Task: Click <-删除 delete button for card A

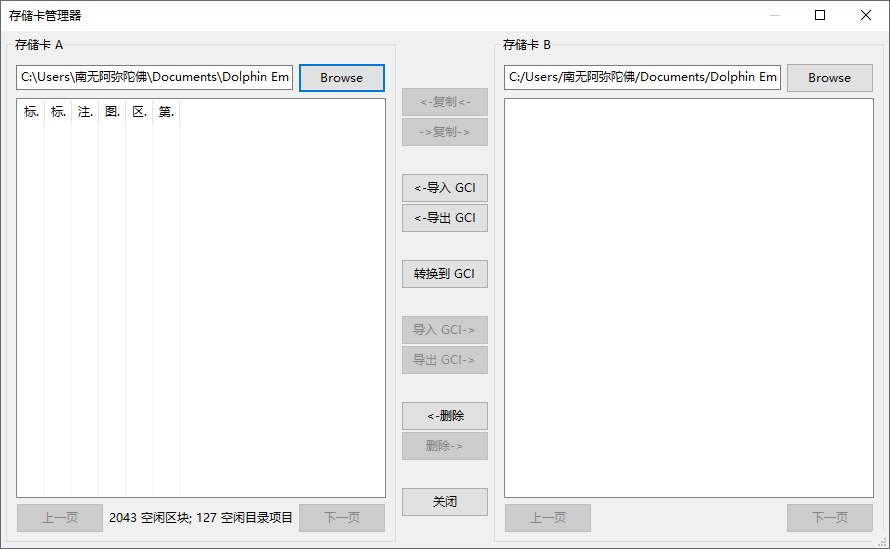Action: [445, 416]
